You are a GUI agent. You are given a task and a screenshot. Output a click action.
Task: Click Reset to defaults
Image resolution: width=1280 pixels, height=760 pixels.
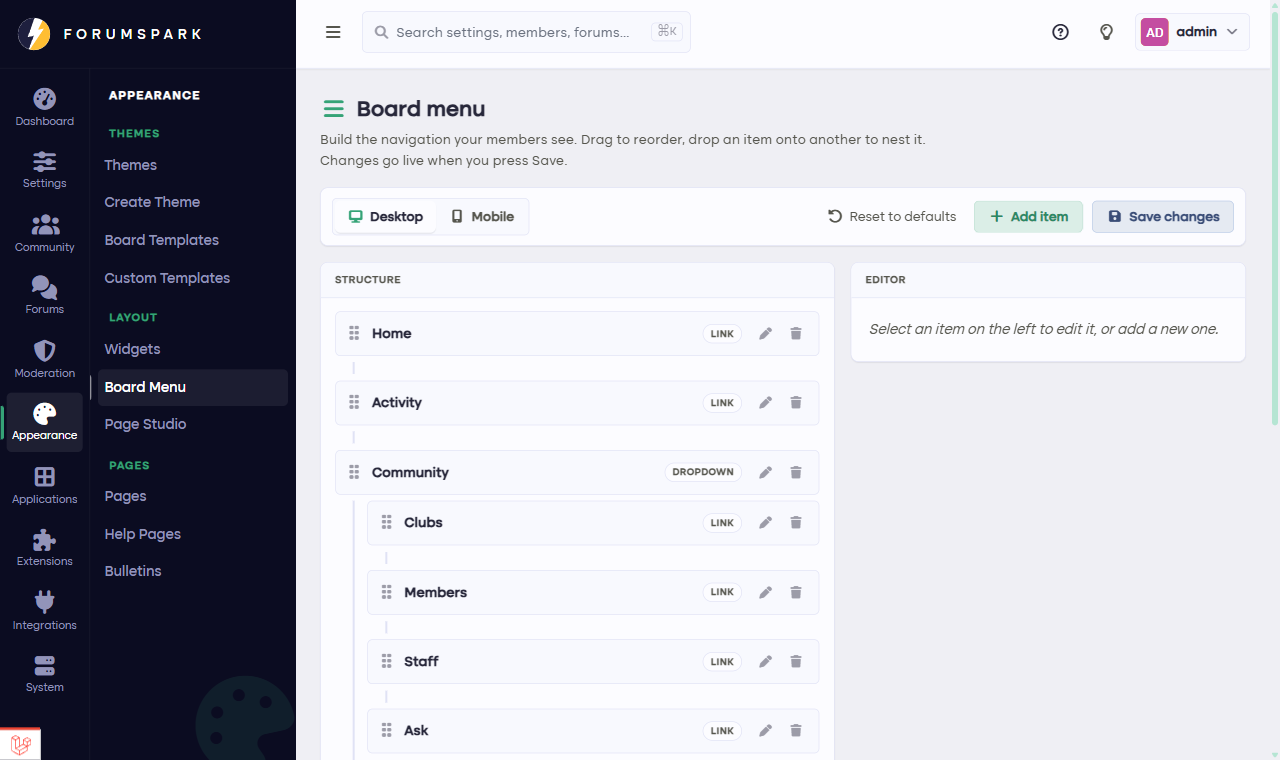[891, 217]
